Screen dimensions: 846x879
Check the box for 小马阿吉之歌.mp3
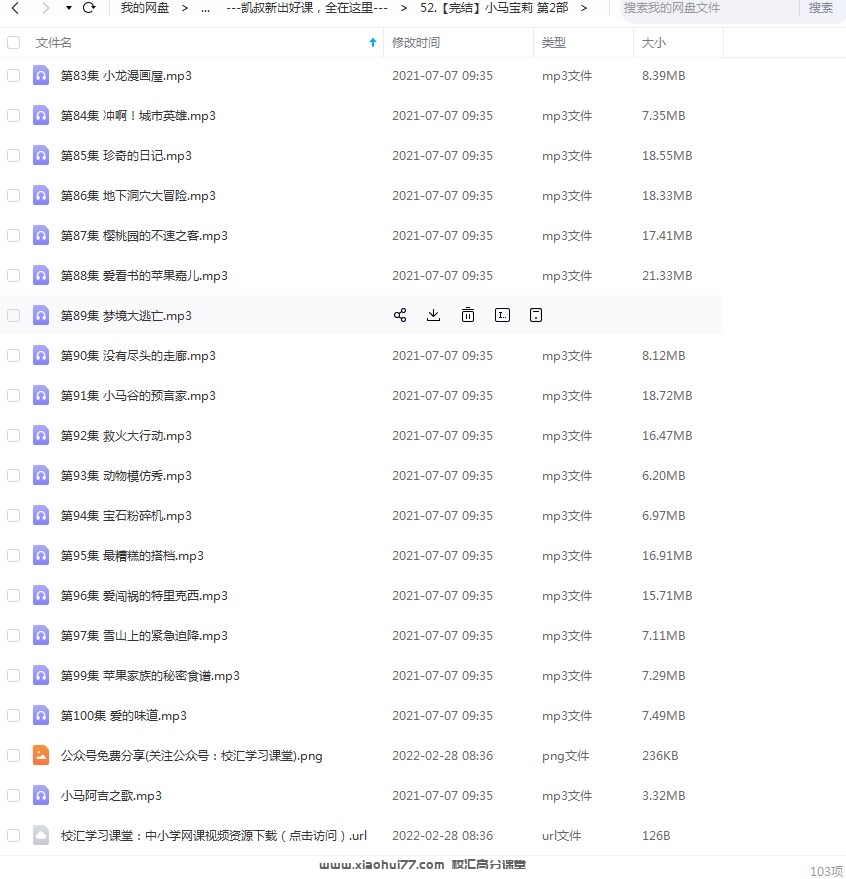click(x=13, y=795)
